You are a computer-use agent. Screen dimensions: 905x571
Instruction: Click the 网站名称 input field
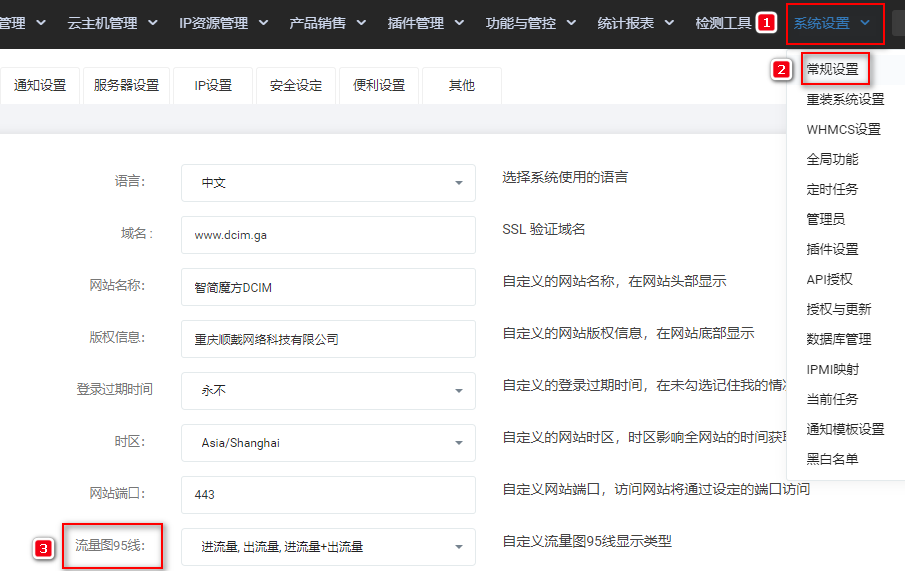(328, 287)
